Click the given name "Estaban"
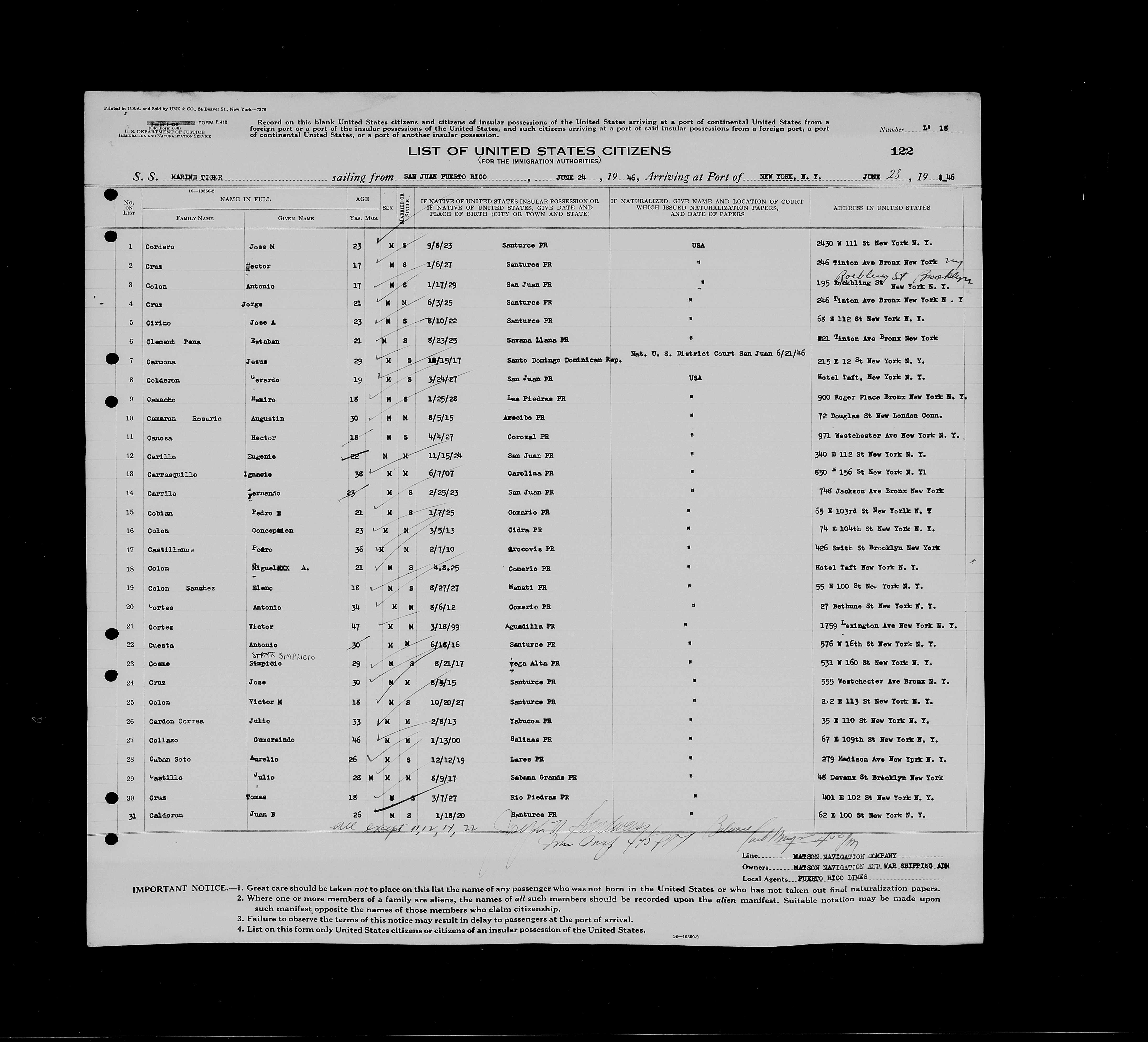Screen dimensions: 1148x1042 (266, 341)
